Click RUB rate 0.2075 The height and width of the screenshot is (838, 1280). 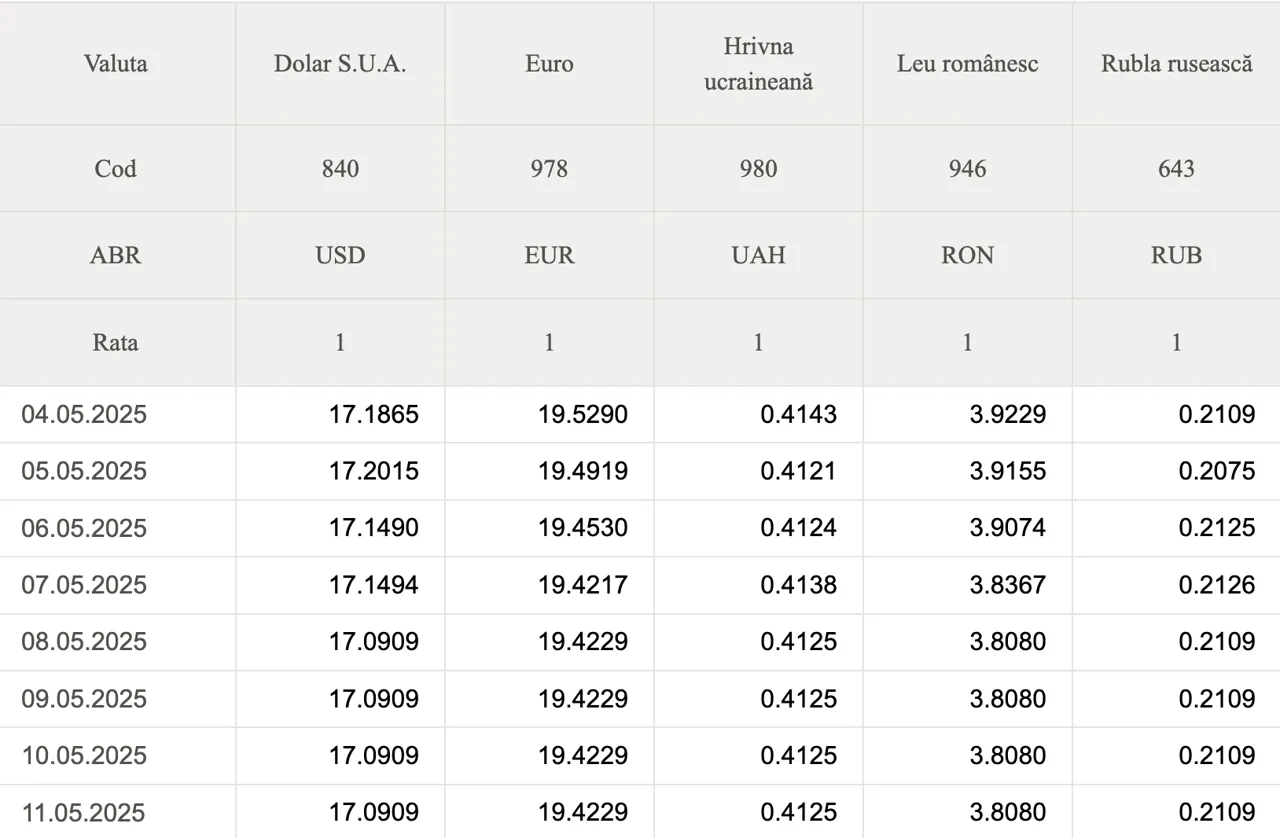1217,471
